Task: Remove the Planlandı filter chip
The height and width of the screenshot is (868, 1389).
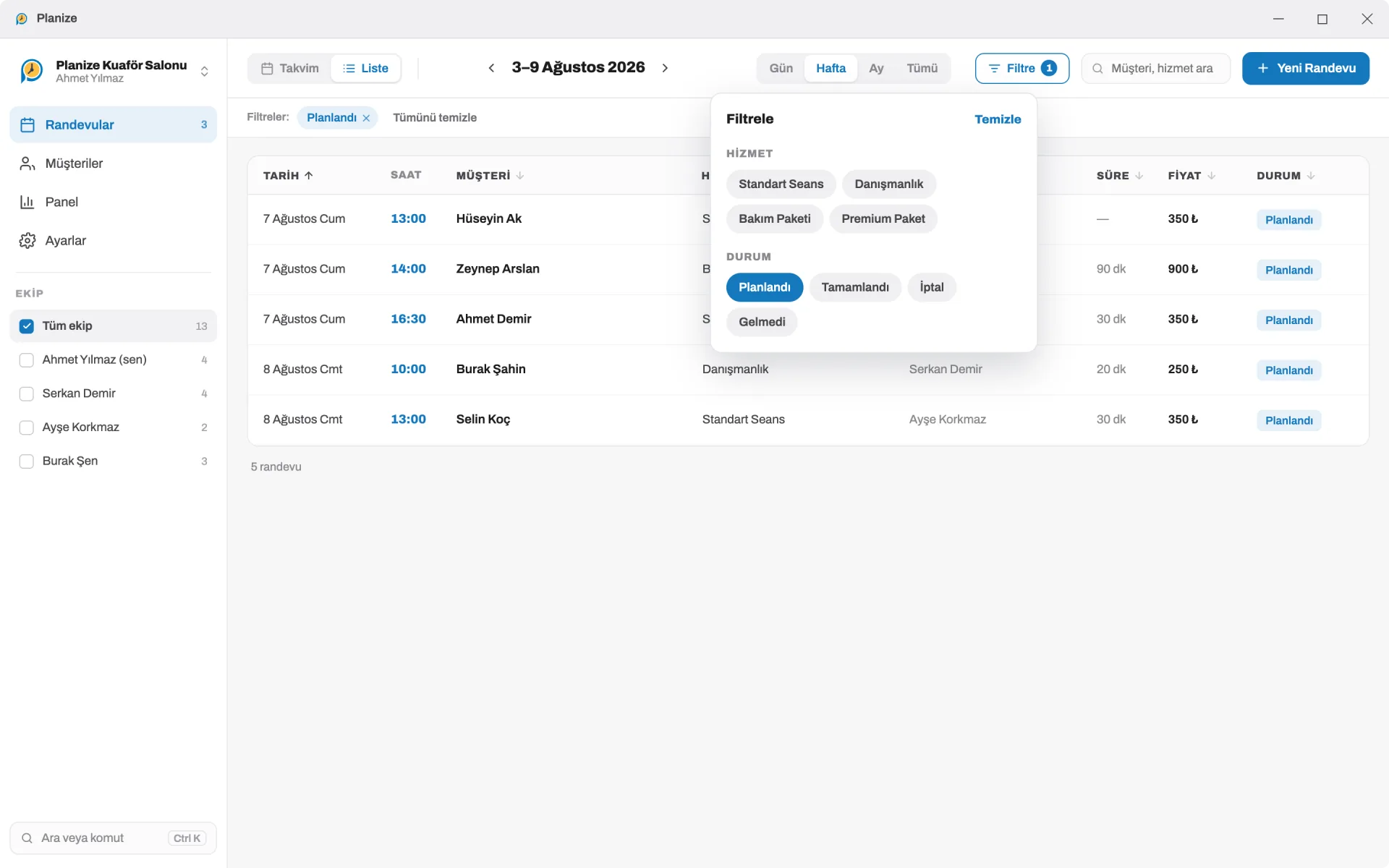Action: (x=366, y=118)
